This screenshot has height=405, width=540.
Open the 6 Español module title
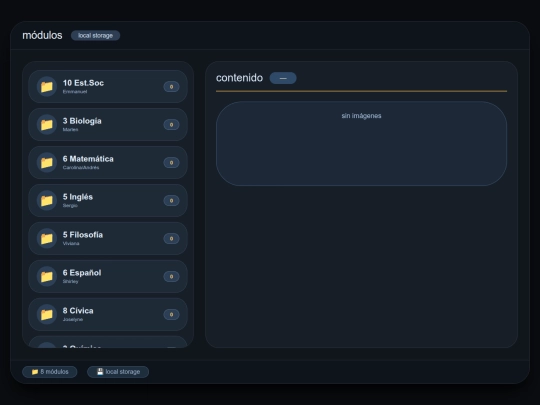pyautogui.click(x=82, y=273)
